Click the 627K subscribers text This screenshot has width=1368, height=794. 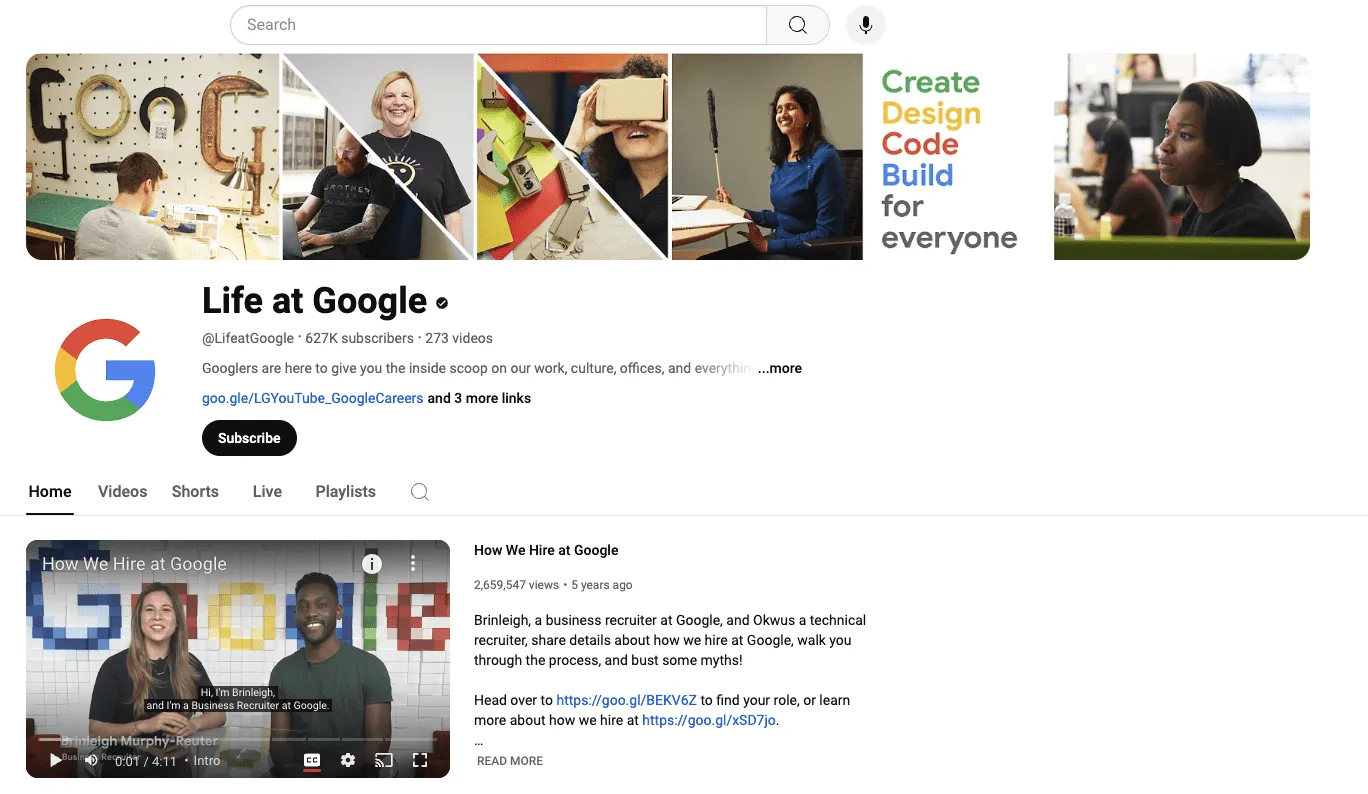359,338
